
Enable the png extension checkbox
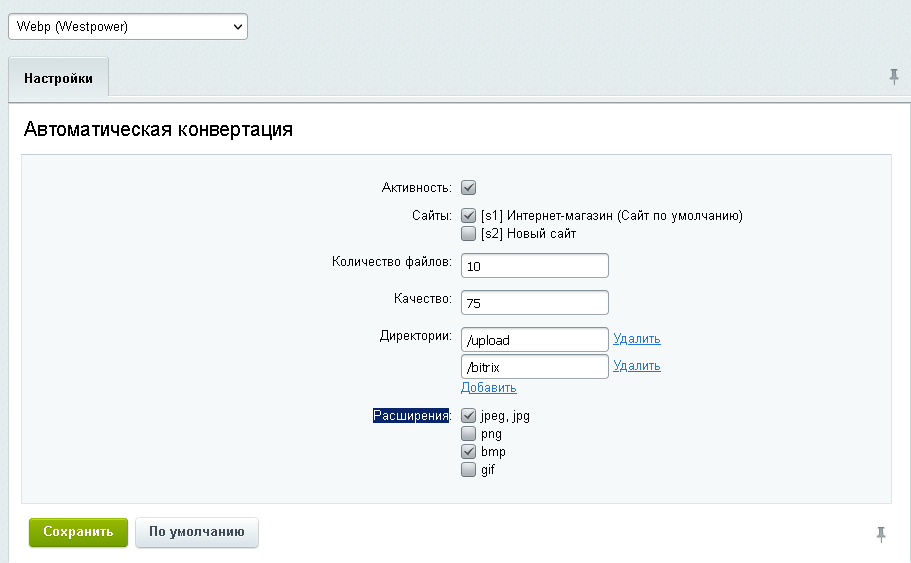pos(468,434)
